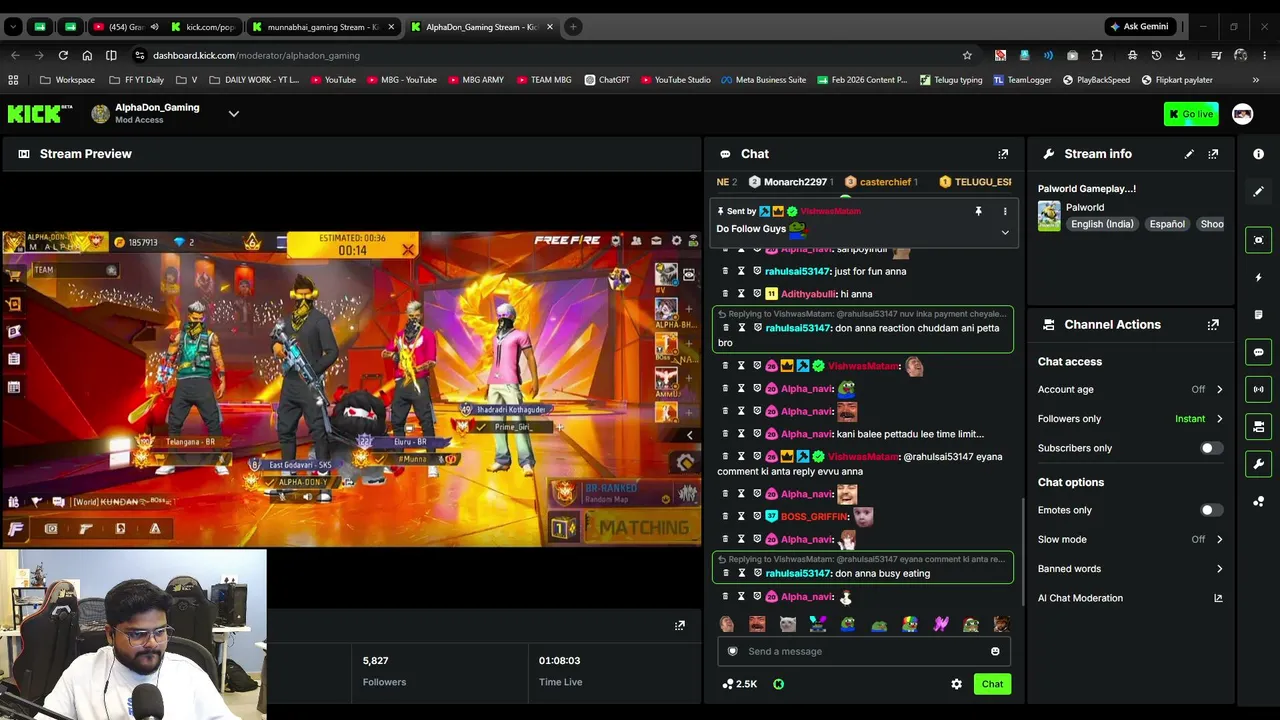The image size is (1280, 720).
Task: Open a new browser tab
Action: coord(573,27)
